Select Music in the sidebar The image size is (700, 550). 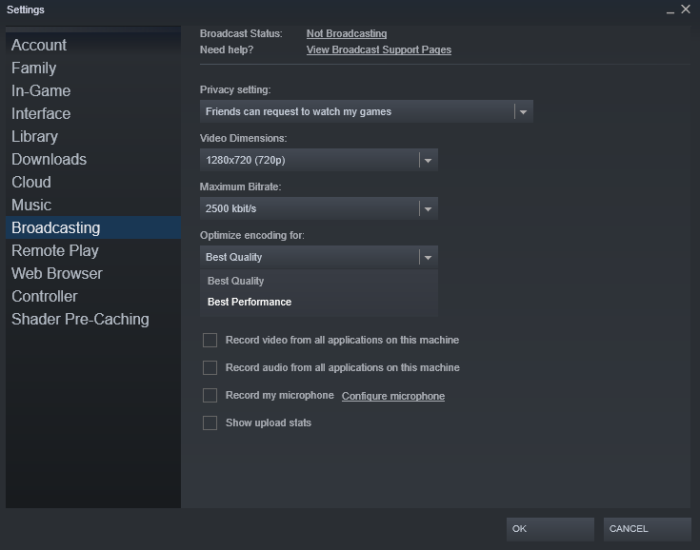coord(93,205)
